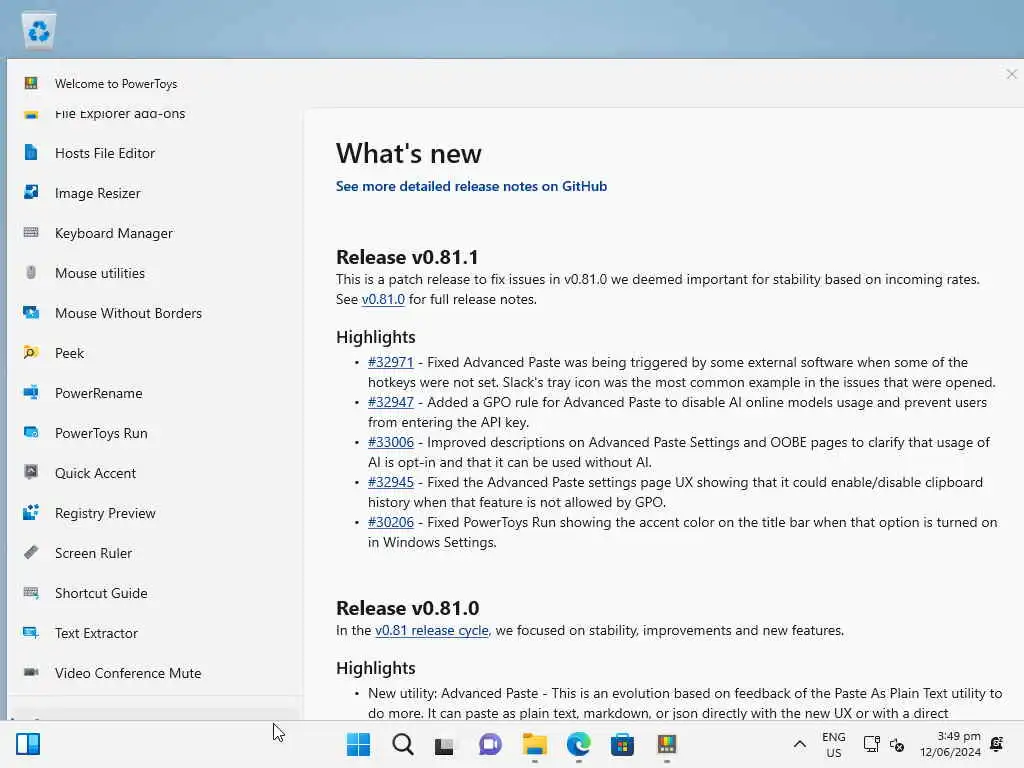The height and width of the screenshot is (768, 1024).
Task: Open the clock showing 3:49 pm
Action: click(x=950, y=744)
